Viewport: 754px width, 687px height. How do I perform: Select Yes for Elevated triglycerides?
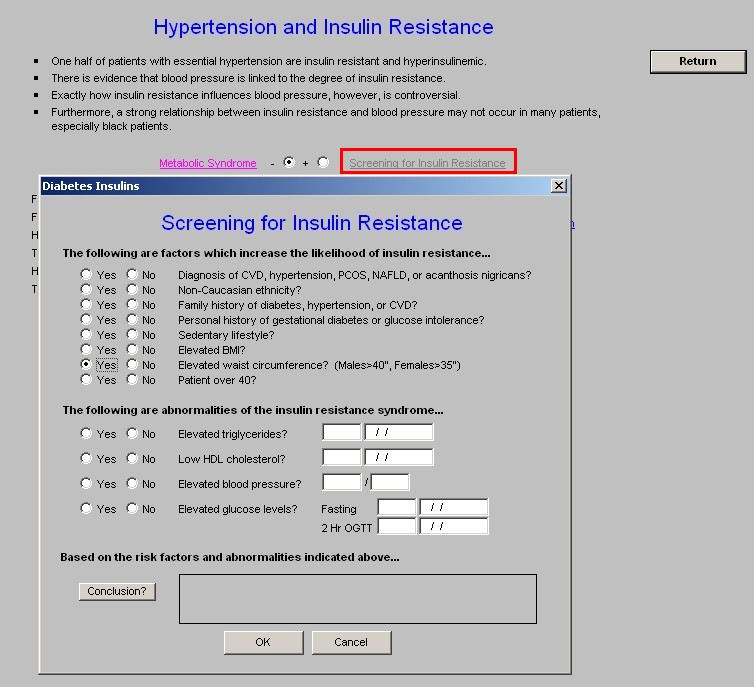(x=86, y=433)
